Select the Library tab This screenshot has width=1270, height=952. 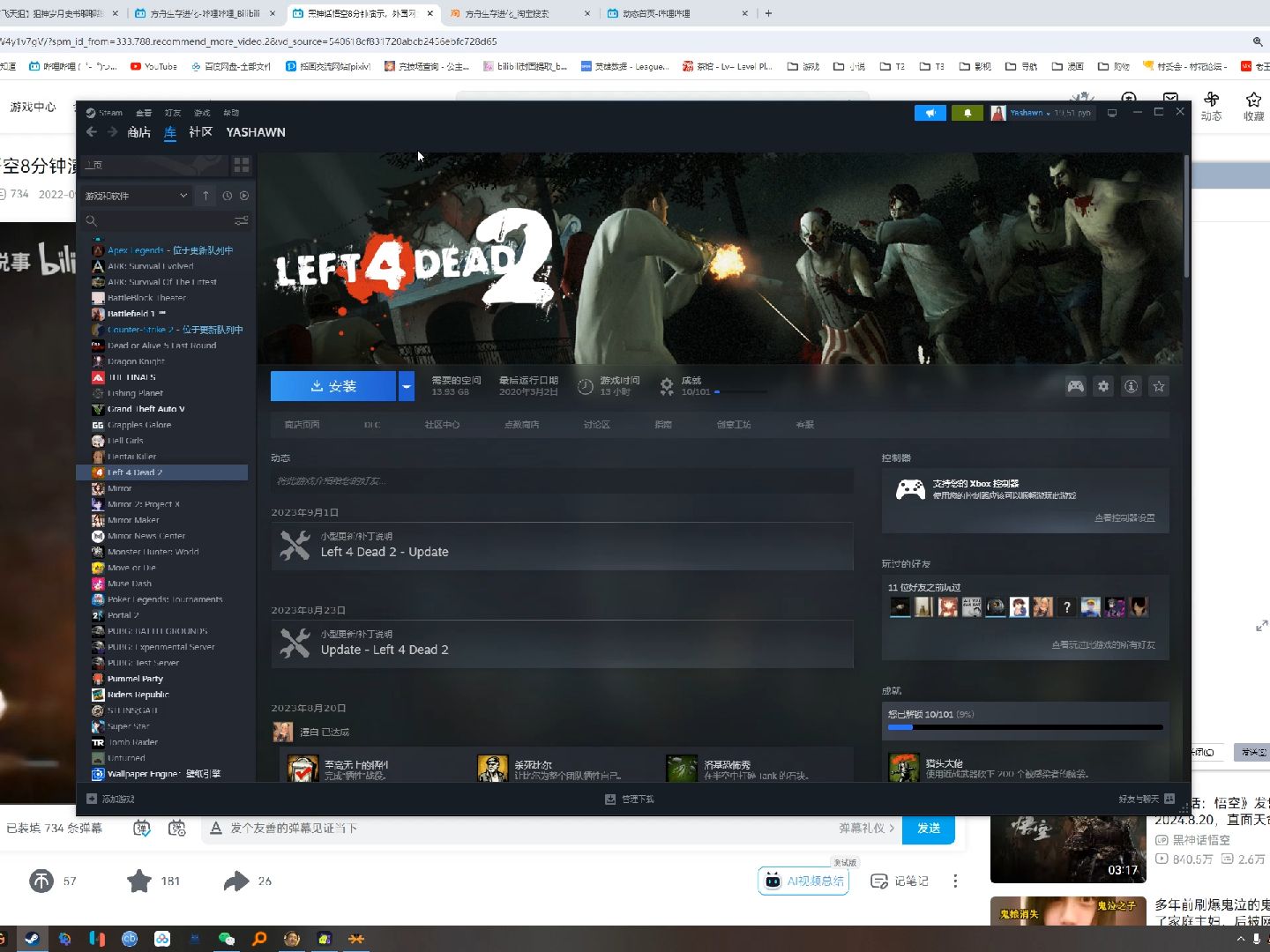pos(170,132)
